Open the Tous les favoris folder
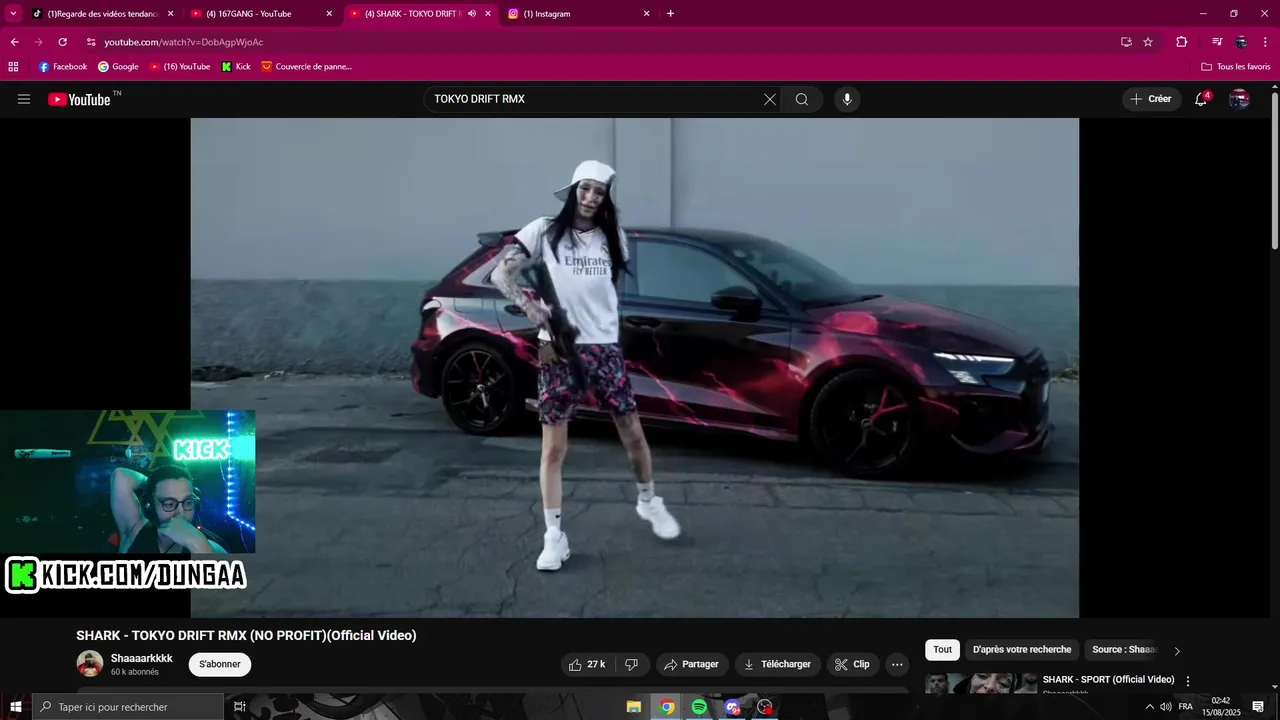The height and width of the screenshot is (720, 1280). 1236,67
